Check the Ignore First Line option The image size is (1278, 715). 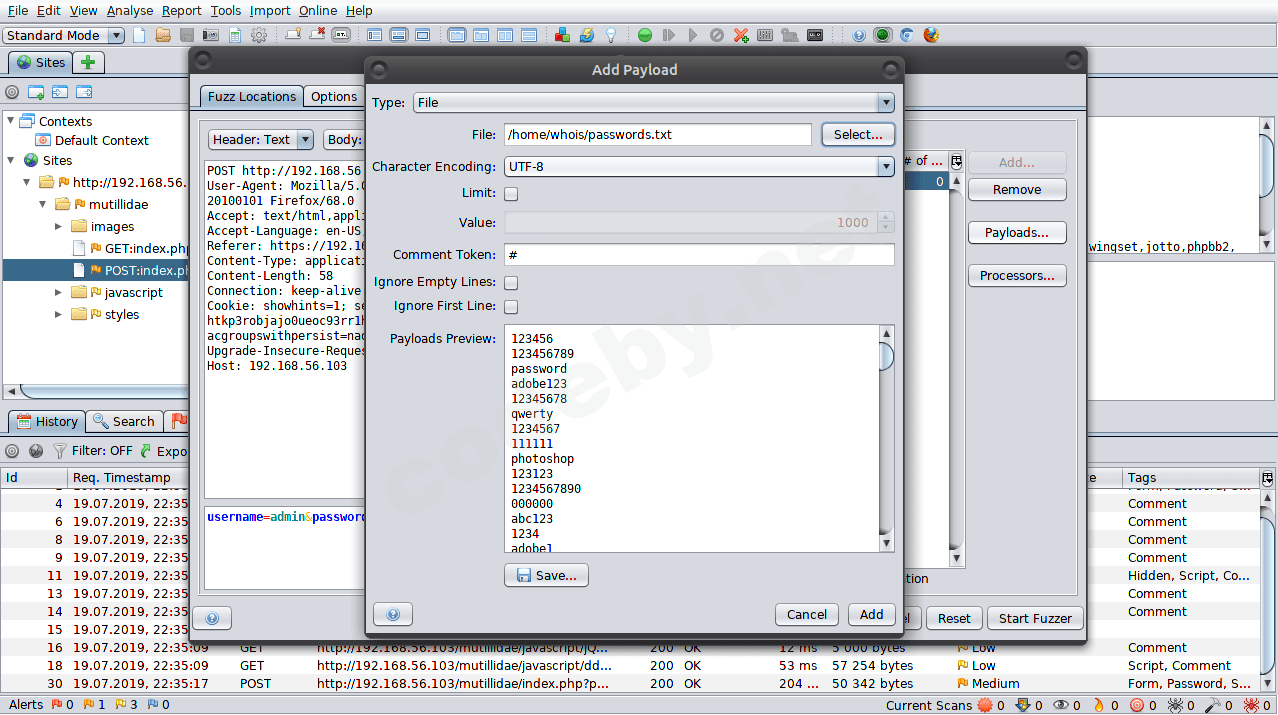511,307
